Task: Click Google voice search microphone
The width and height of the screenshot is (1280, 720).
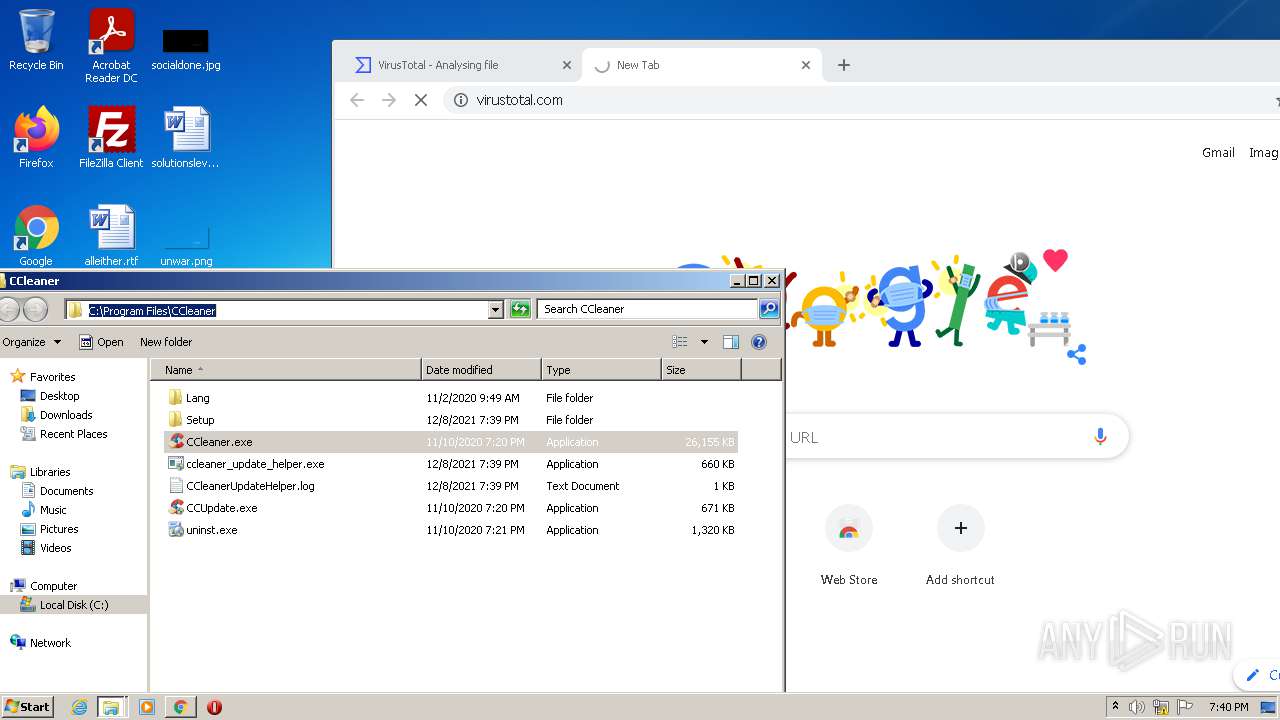Action: tap(1100, 437)
